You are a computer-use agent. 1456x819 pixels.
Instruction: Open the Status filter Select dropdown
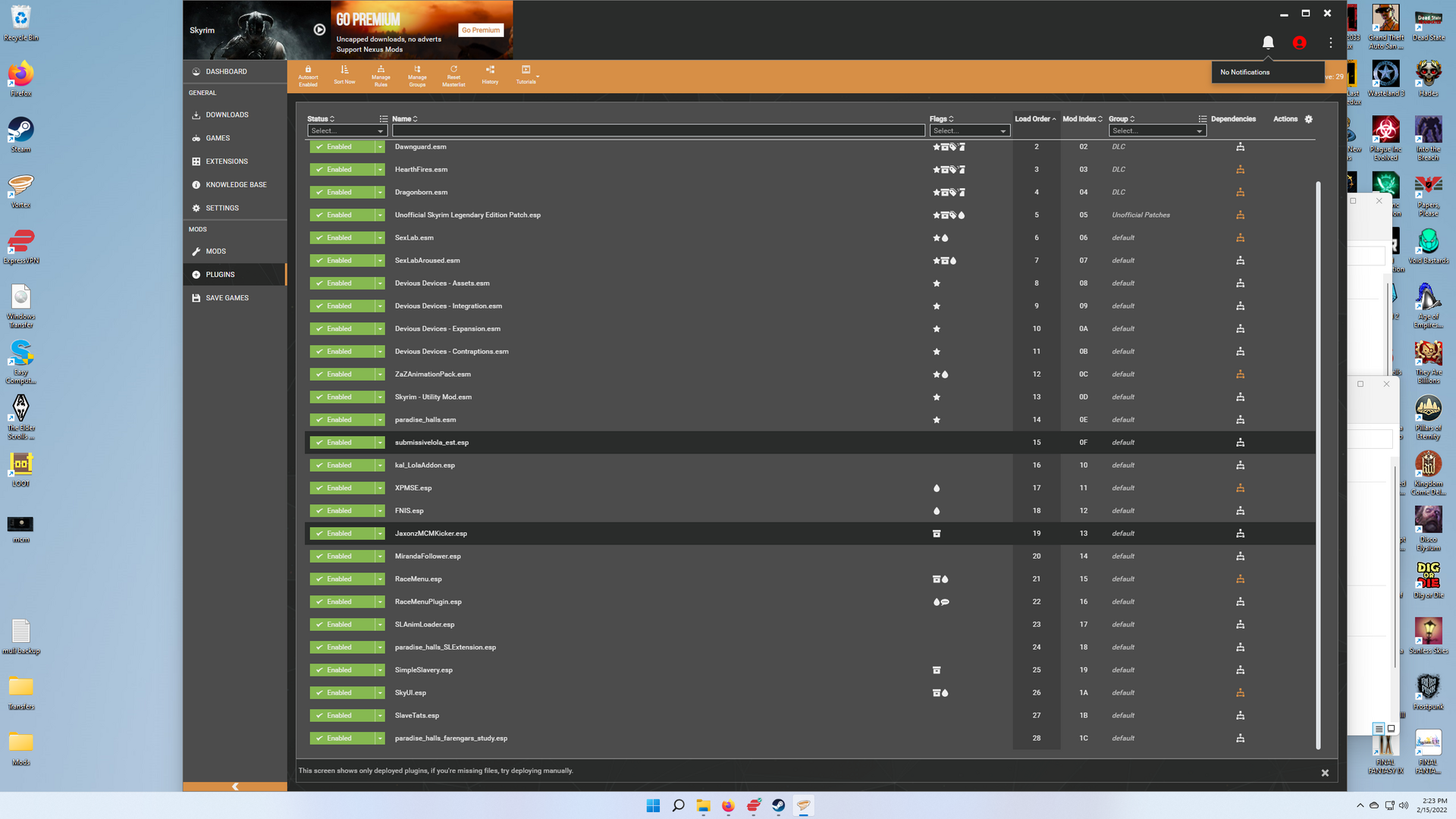(x=347, y=130)
